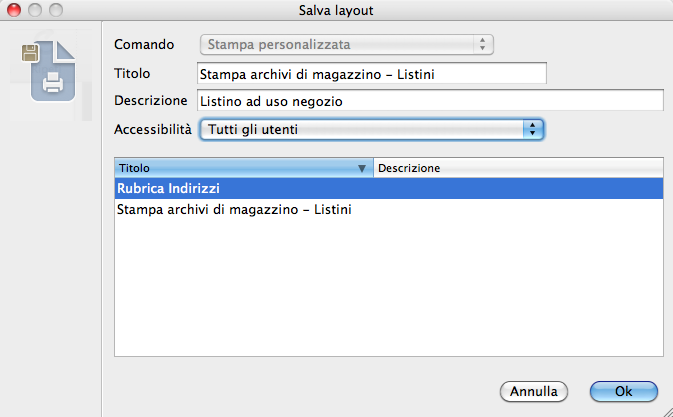Click into the Descrizione text field
The width and height of the screenshot is (673, 417).
[x=430, y=101]
